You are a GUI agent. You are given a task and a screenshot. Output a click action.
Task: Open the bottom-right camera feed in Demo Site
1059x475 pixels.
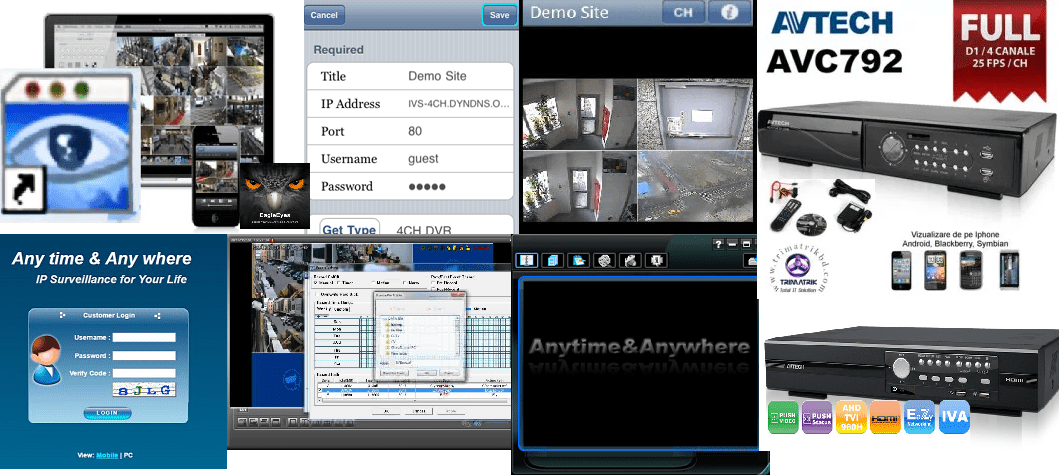coord(696,187)
